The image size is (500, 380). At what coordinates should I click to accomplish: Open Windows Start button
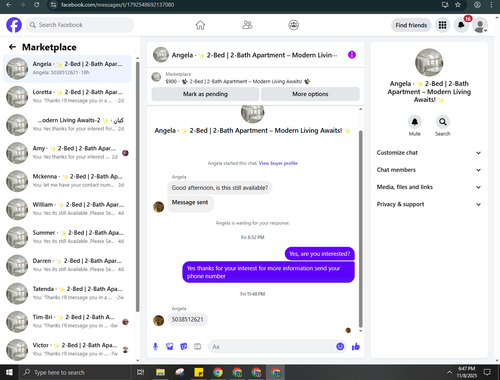(x=9, y=372)
